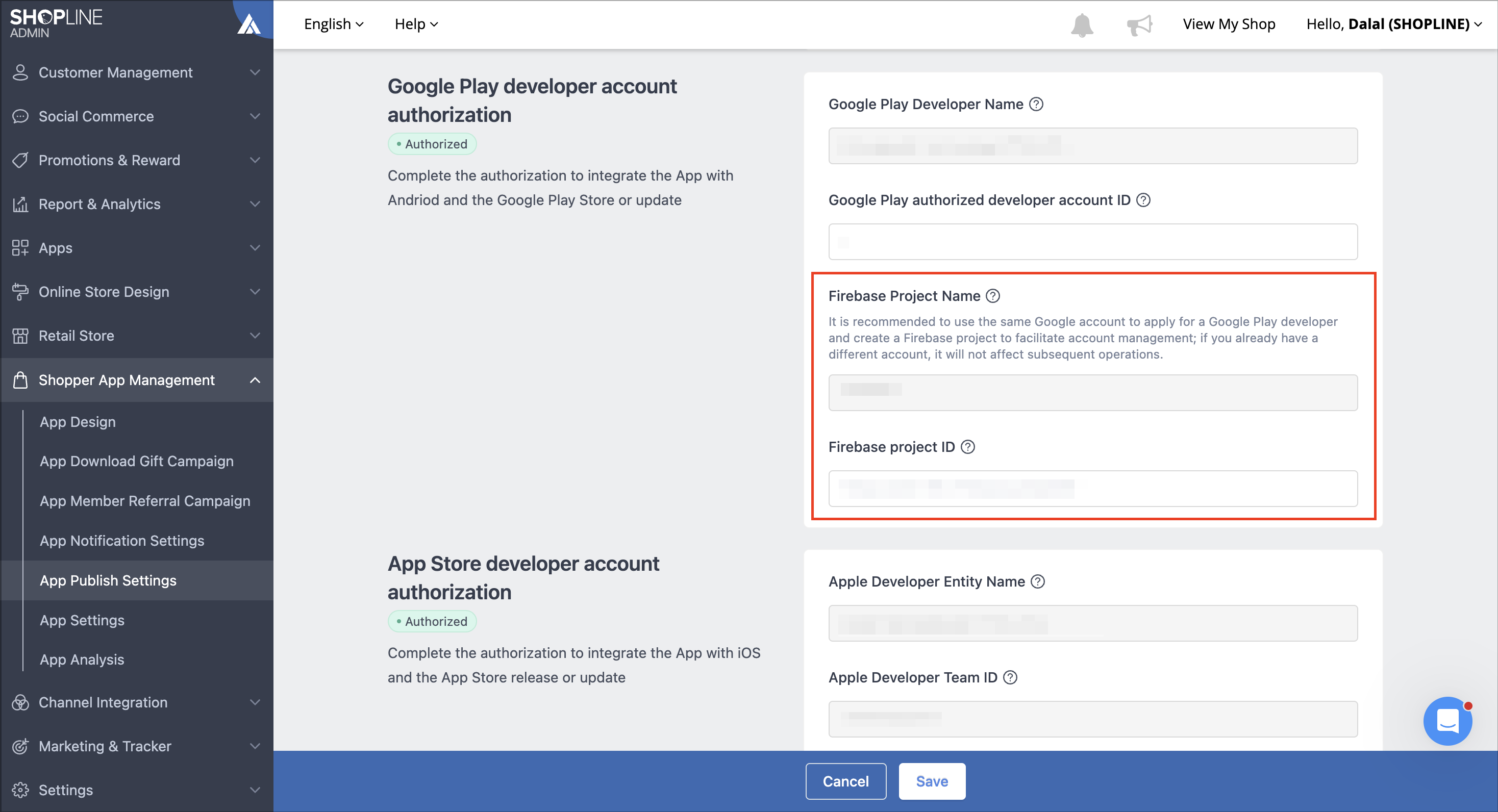The image size is (1498, 812).
Task: Expand Customer Management chevron
Action: 255,72
